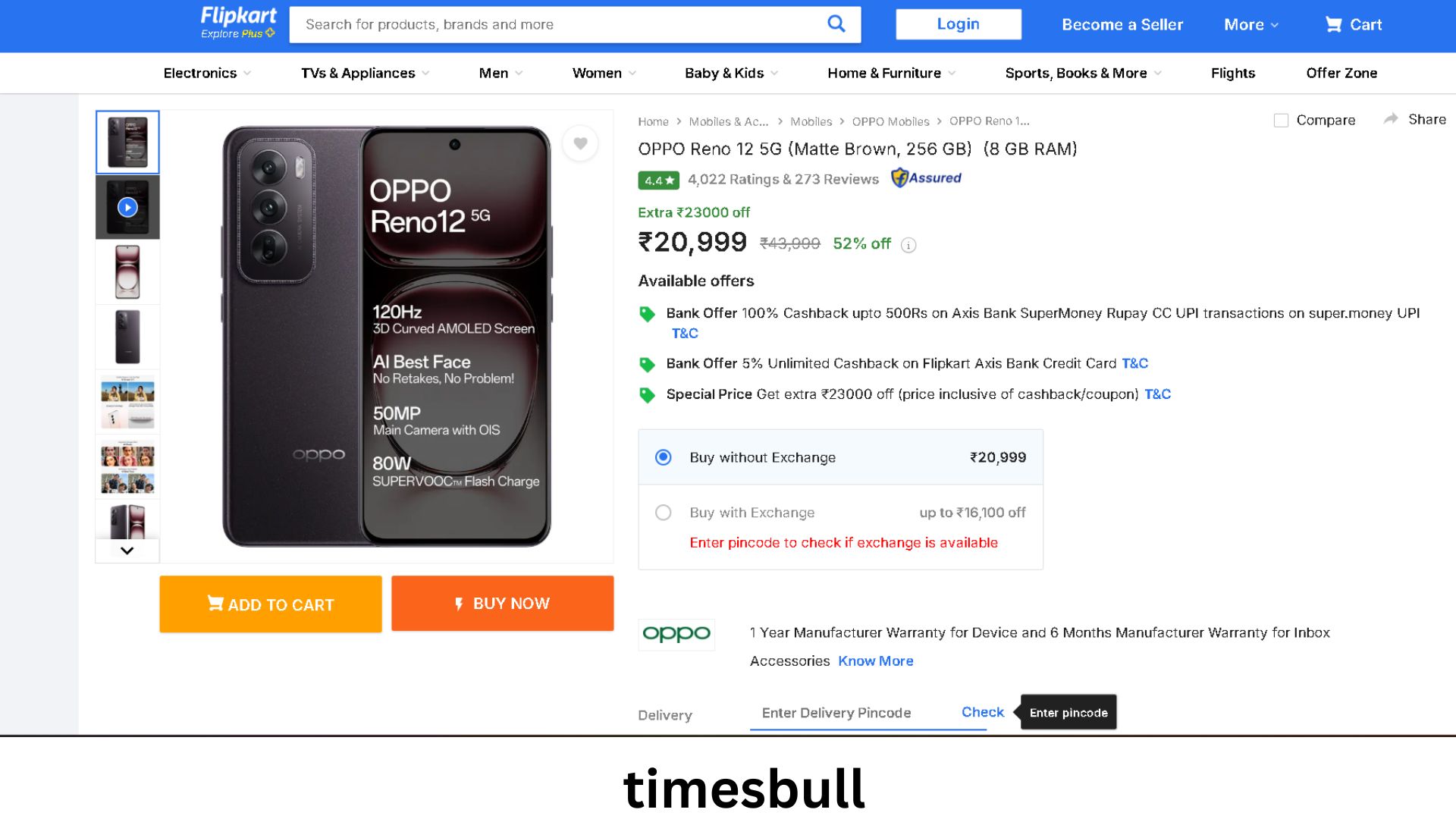This screenshot has width=1456, height=819.
Task: Expand the More dropdown in header
Action: tap(1251, 24)
